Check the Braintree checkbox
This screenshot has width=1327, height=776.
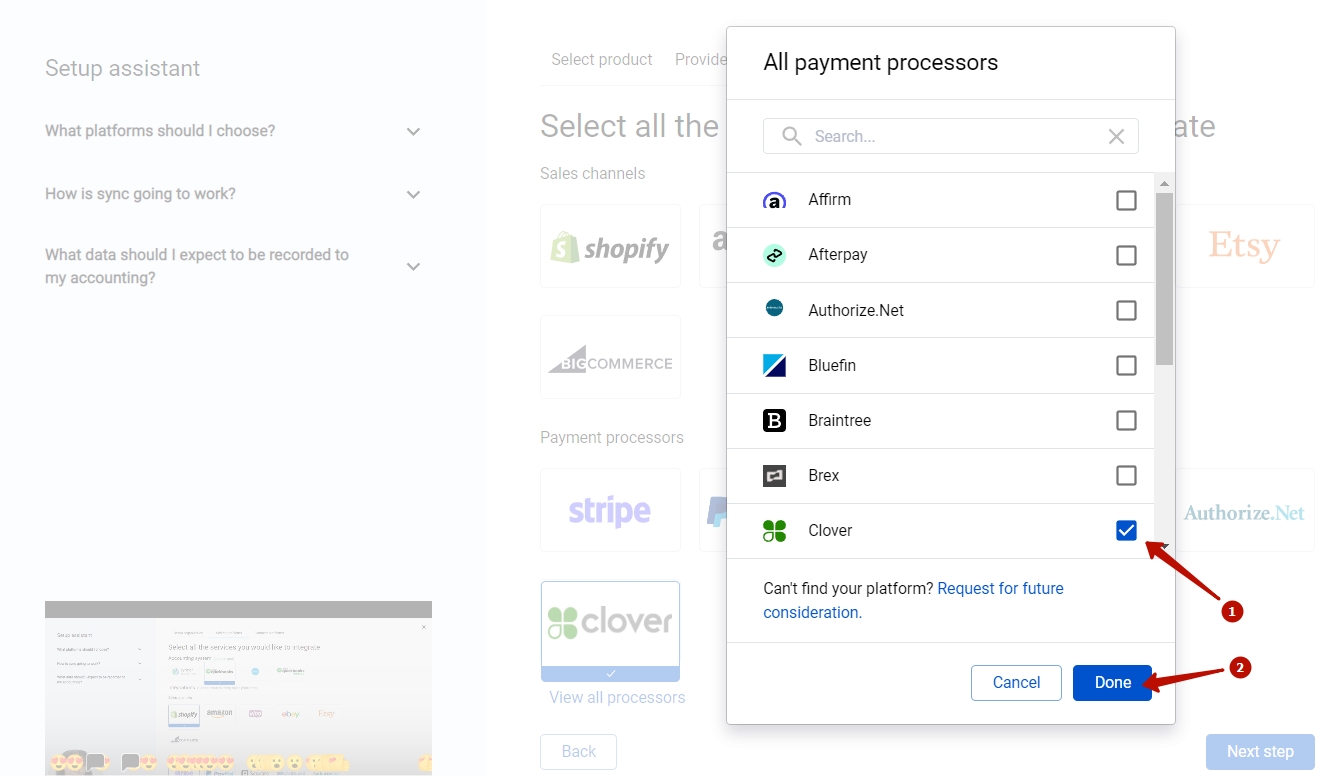point(1127,420)
